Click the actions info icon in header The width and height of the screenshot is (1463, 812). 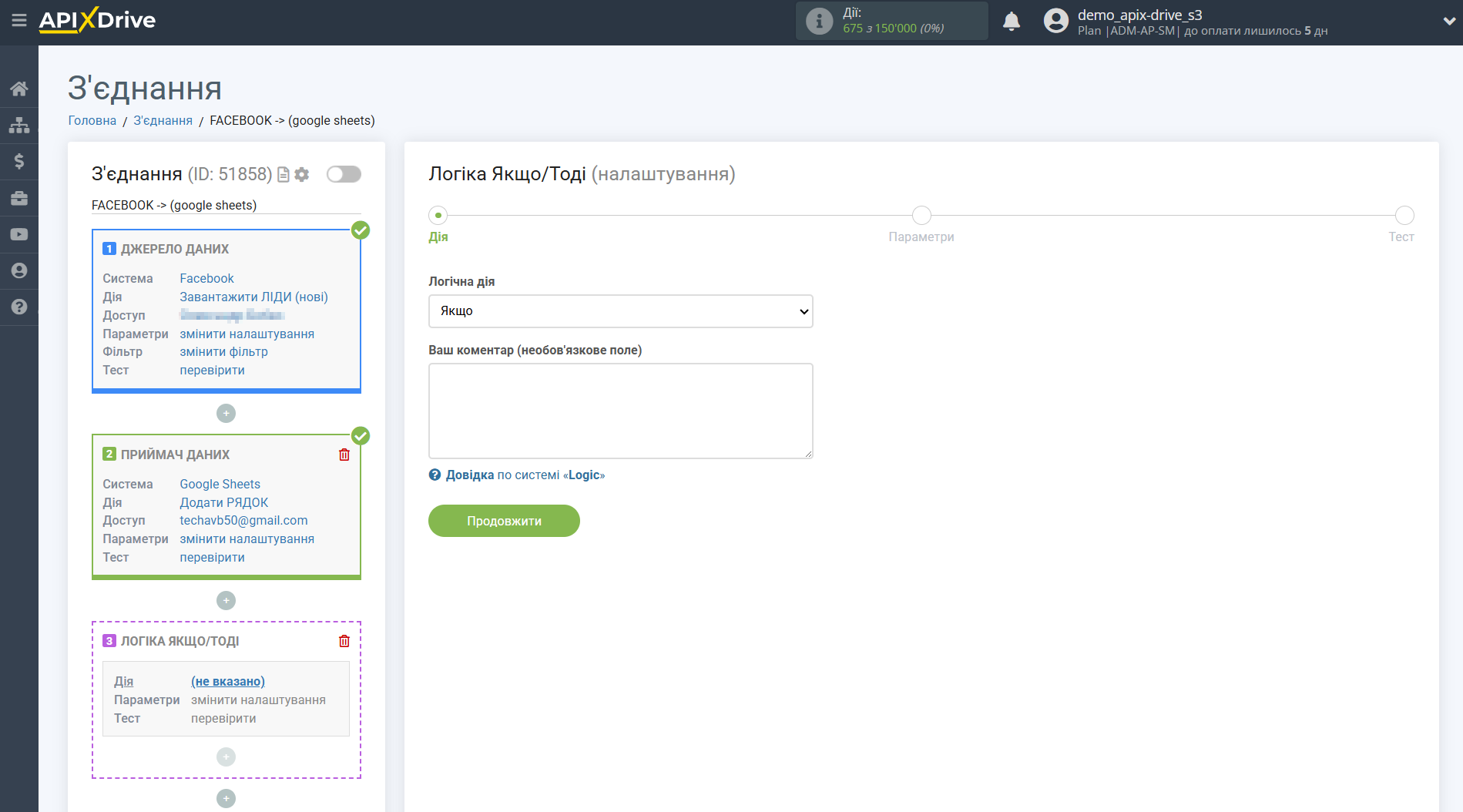coord(819,21)
